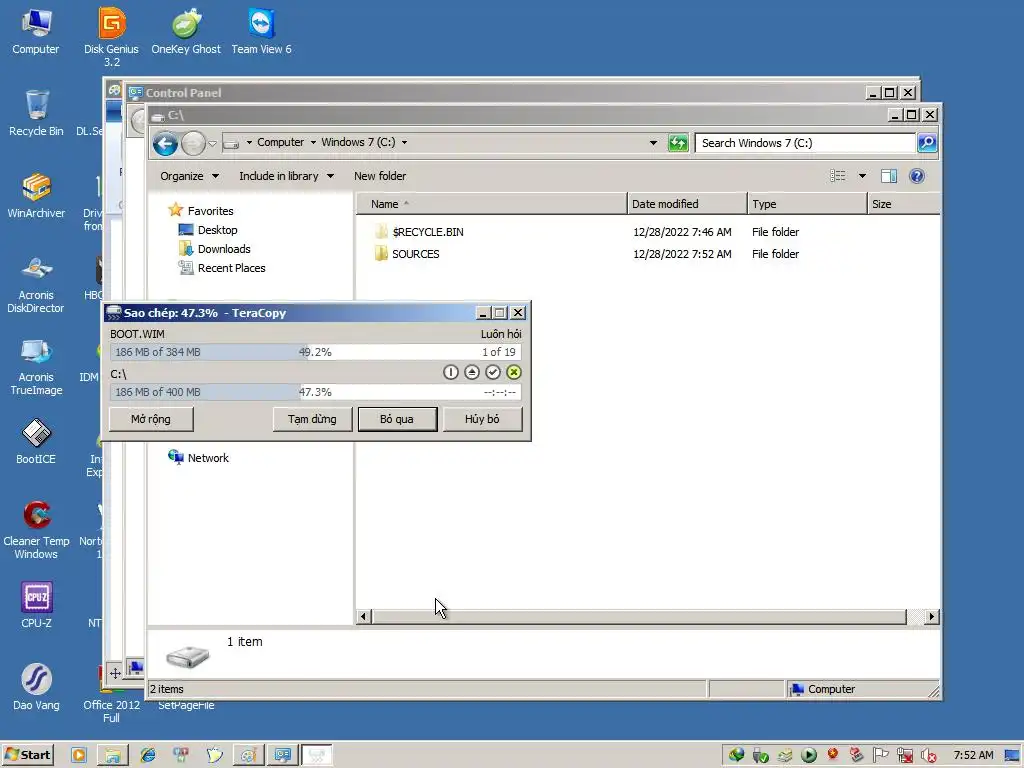Toggle the eject-after-copy icon in TeraCopy

pos(472,372)
